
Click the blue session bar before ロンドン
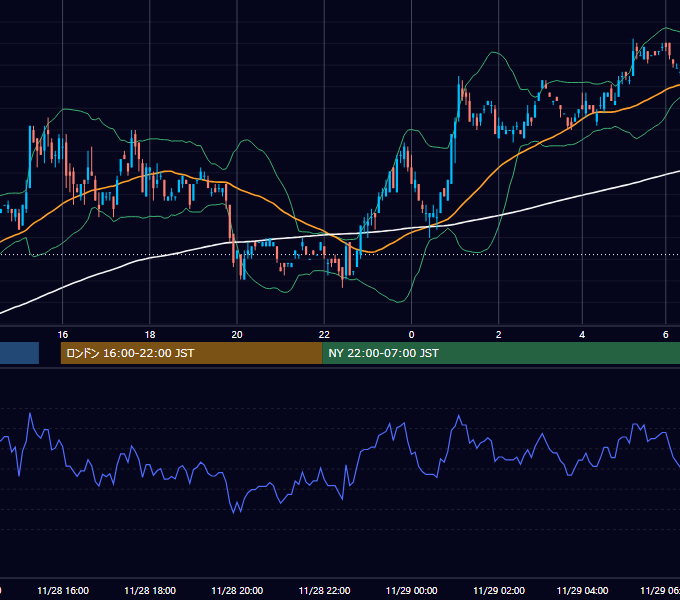[x=20, y=353]
